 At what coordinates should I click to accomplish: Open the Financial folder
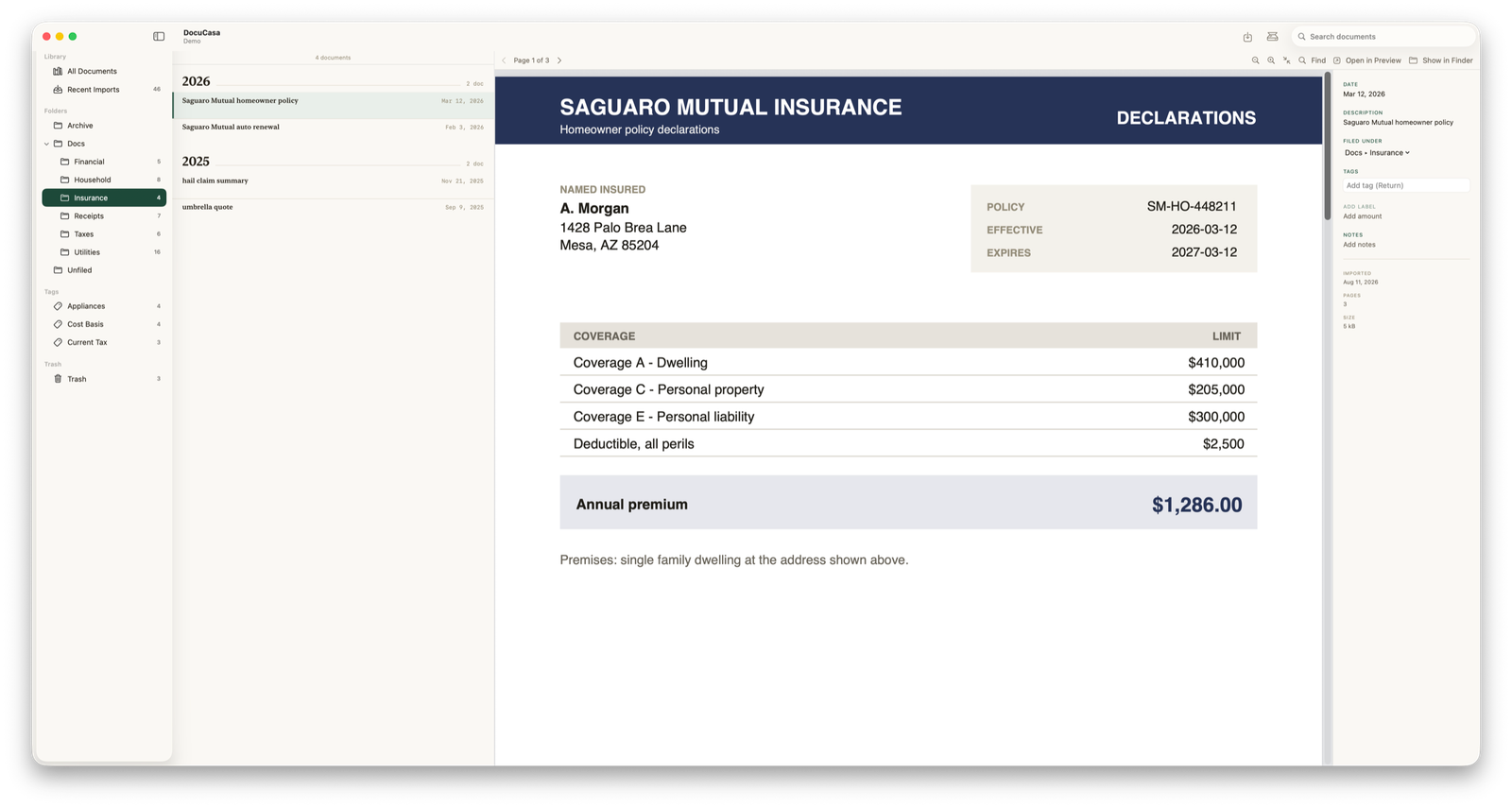104,162
